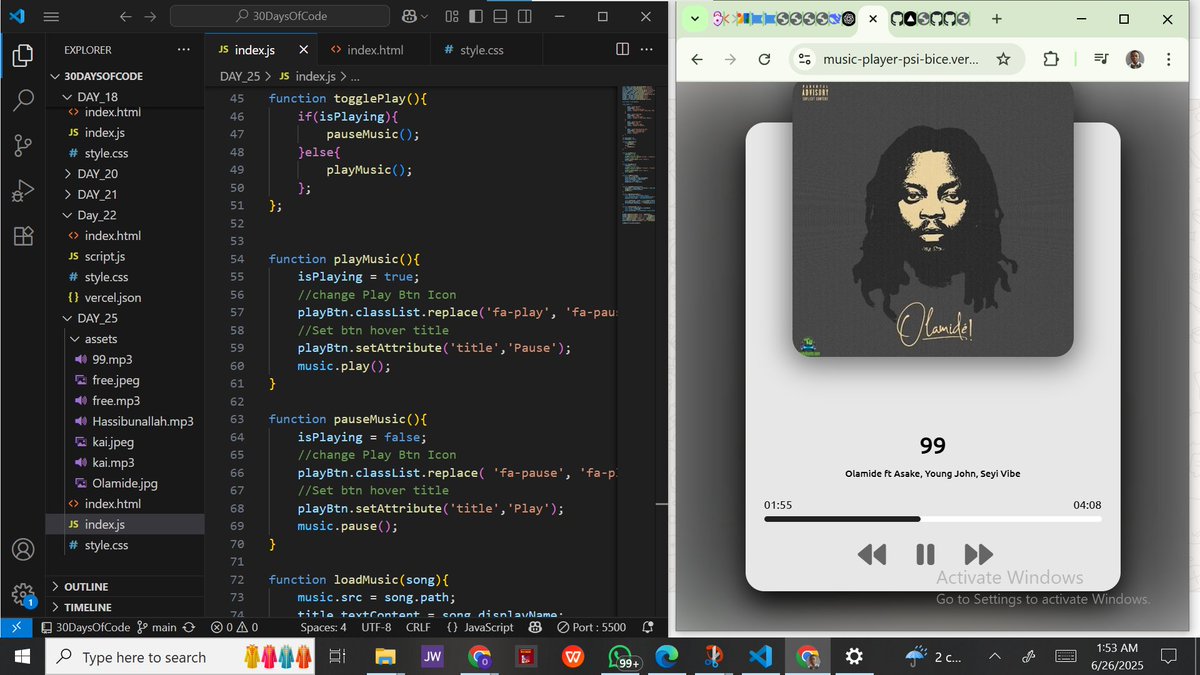Open Chrome media controls icon
Image resolution: width=1200 pixels, height=675 pixels.
tap(1101, 60)
